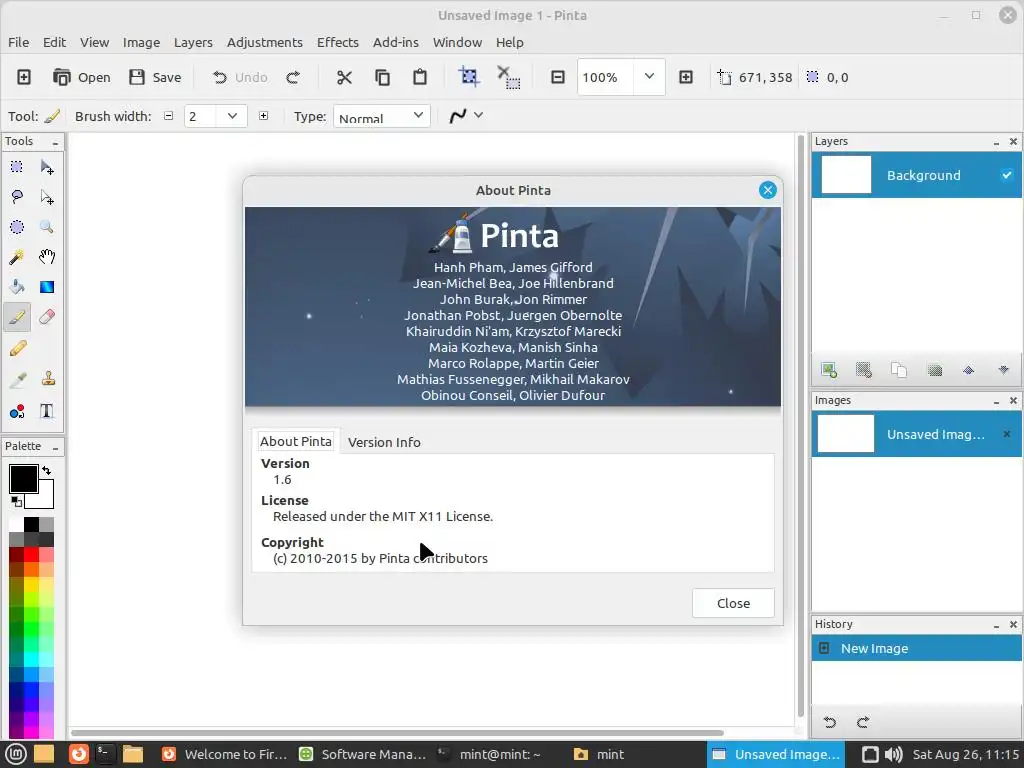Click the Move Layer Down icon
This screenshot has width=1024, height=768.
pyautogui.click(x=1004, y=370)
